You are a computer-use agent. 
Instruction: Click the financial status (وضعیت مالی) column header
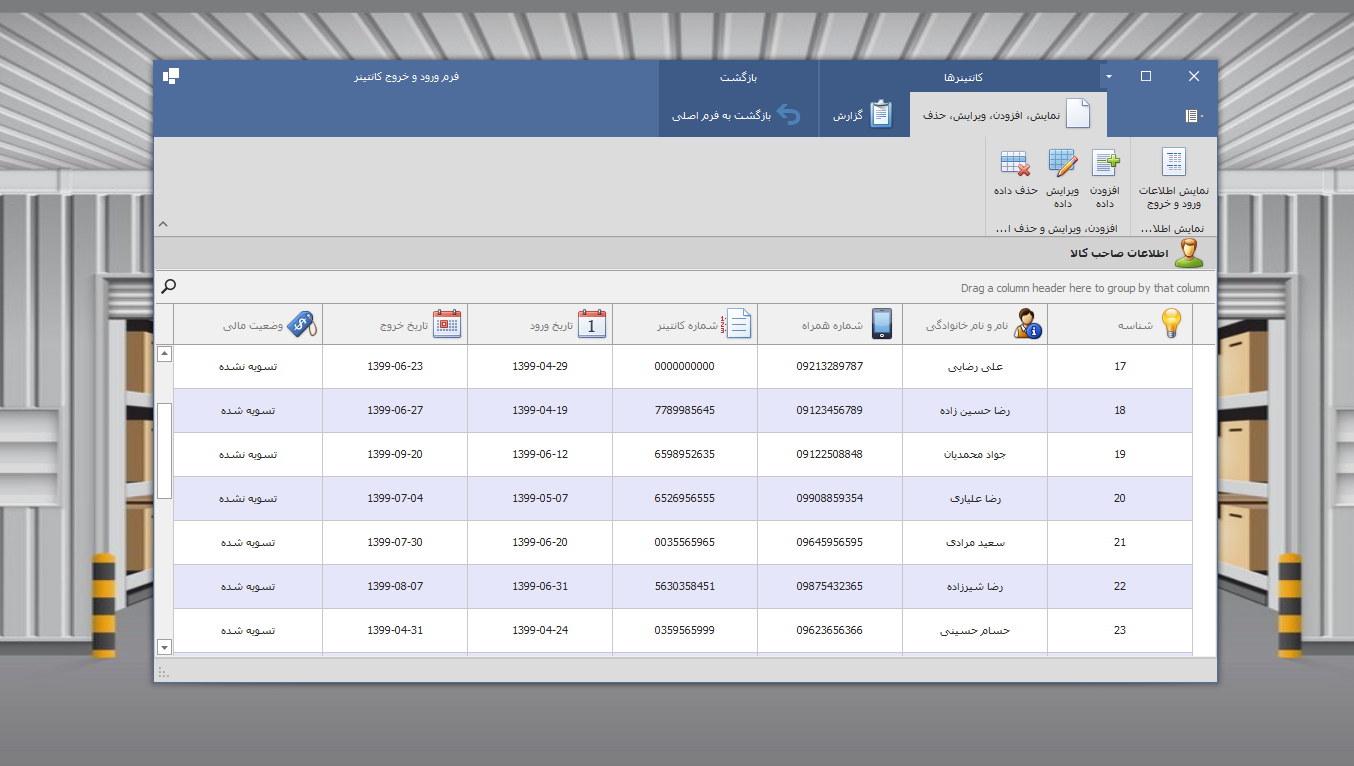(249, 325)
